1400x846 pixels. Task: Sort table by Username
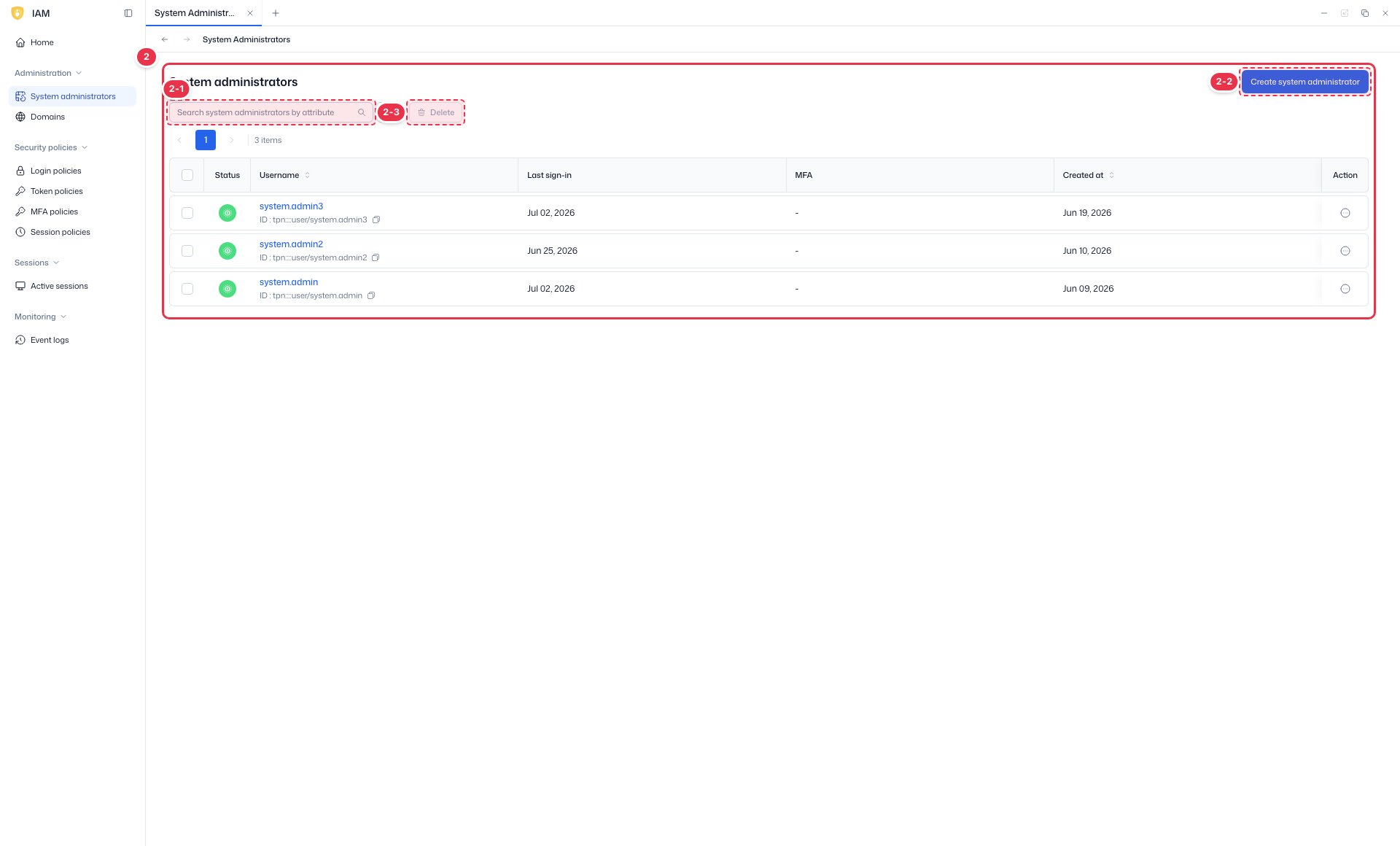pos(308,175)
